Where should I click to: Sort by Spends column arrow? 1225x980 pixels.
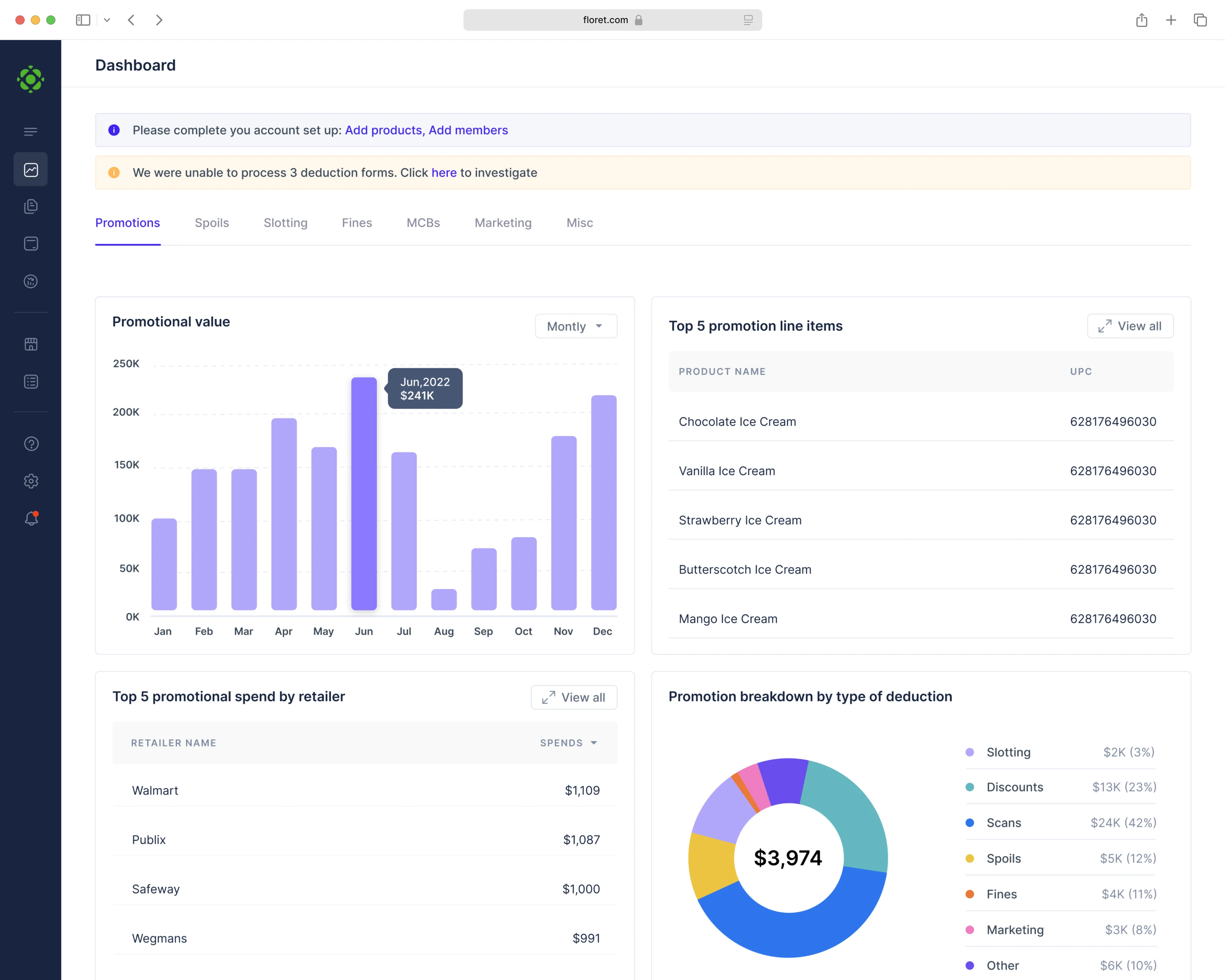click(x=594, y=743)
